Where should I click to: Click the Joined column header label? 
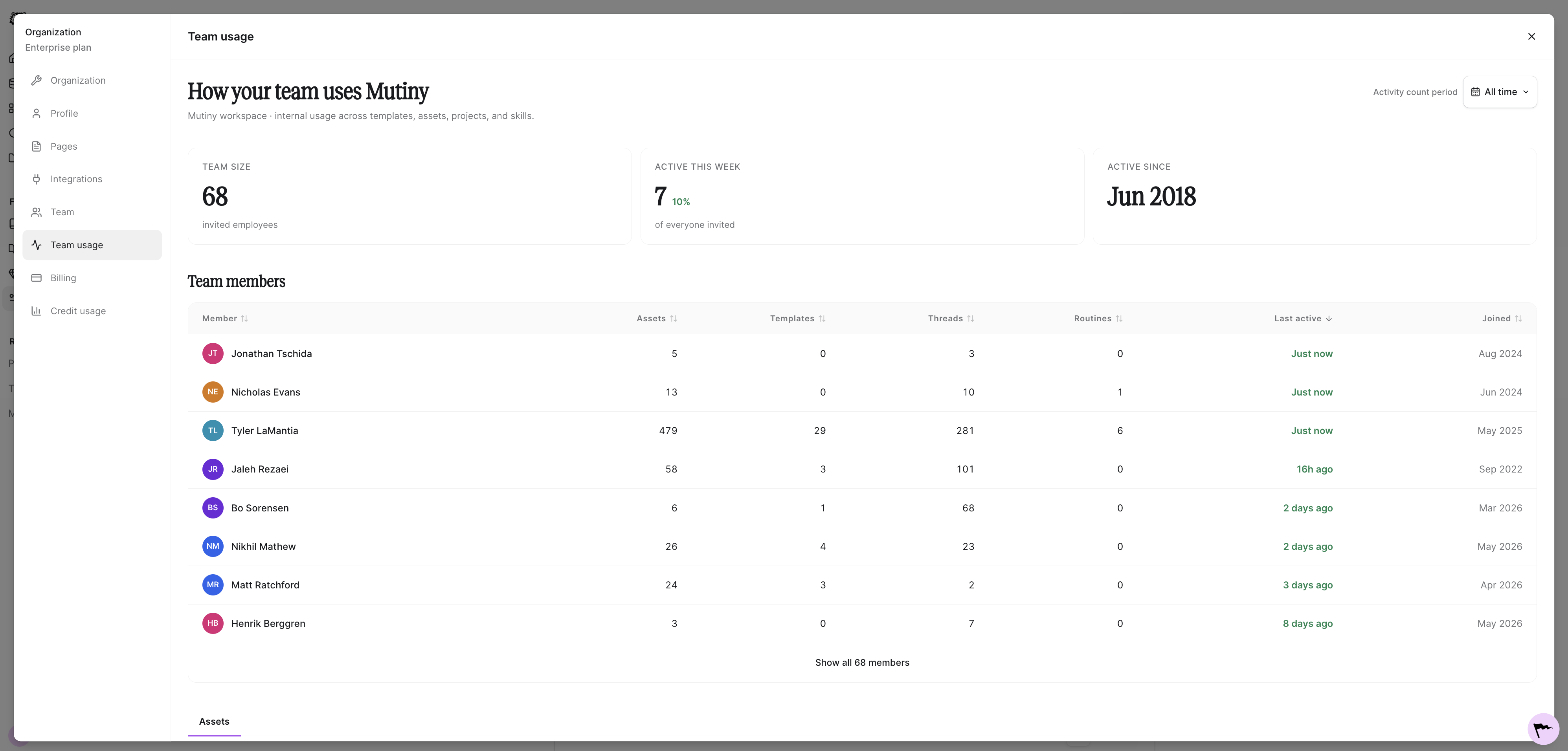point(1496,318)
